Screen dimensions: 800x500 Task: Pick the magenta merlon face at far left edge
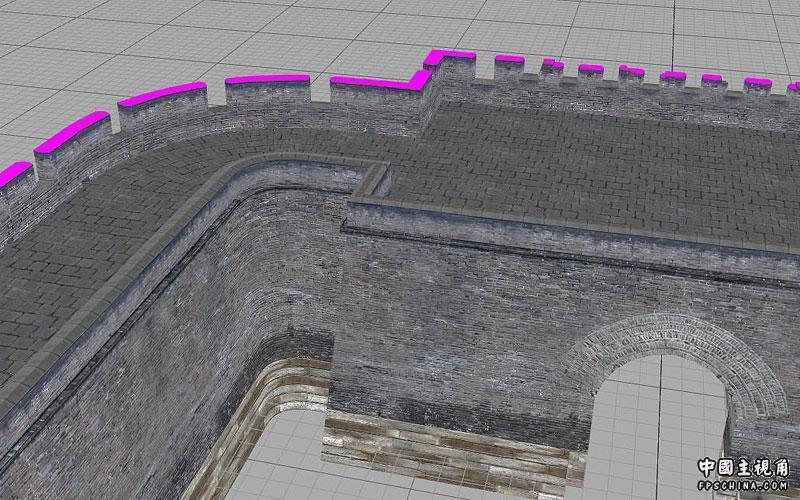click(12, 175)
